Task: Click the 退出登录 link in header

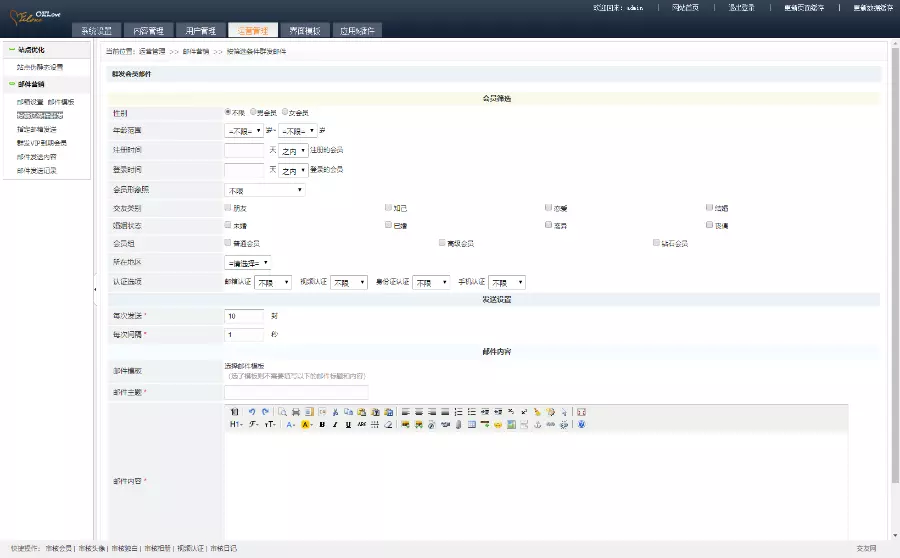Action: (742, 7)
